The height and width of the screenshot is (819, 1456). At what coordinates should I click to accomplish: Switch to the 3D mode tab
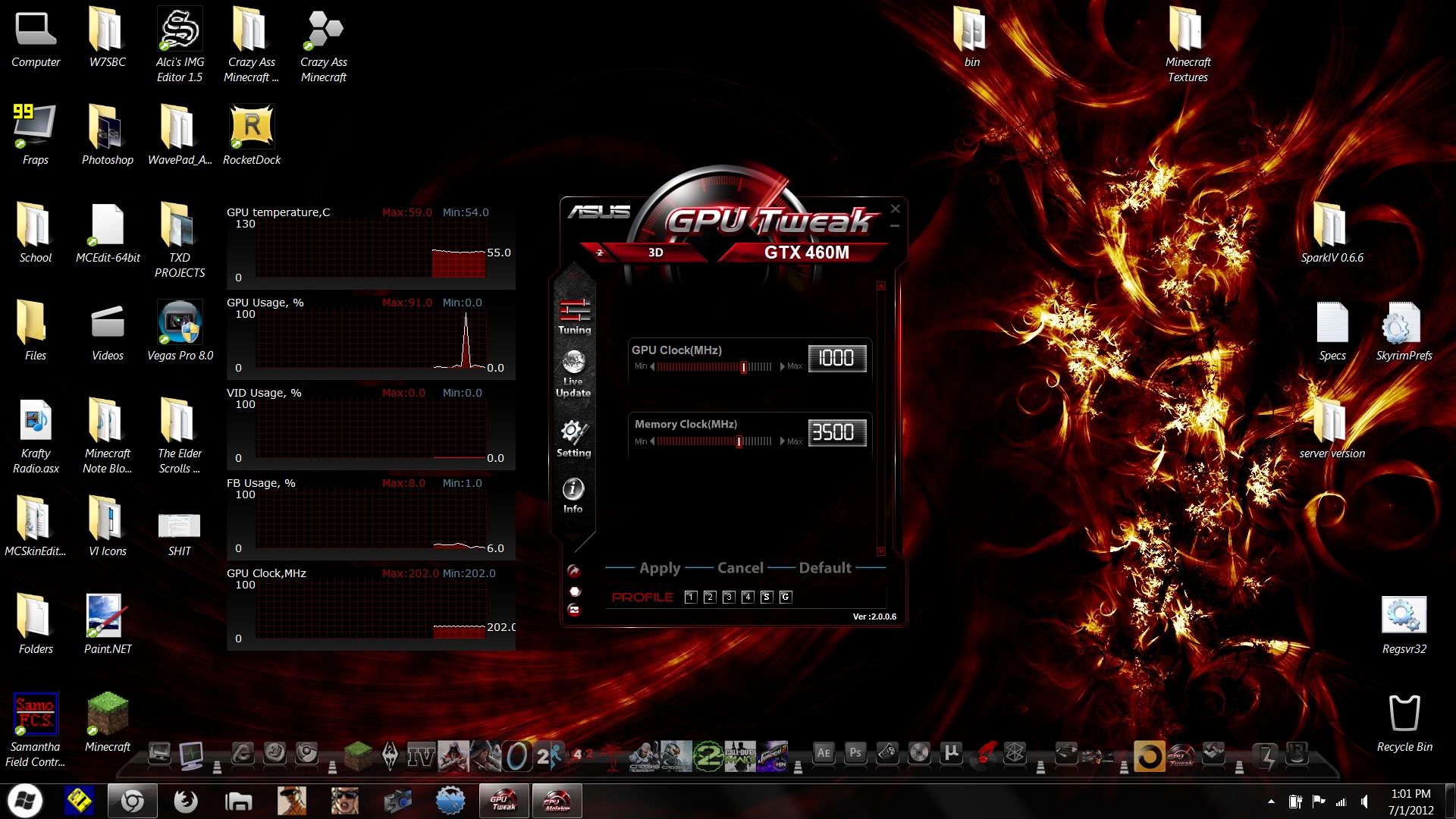pyautogui.click(x=655, y=253)
